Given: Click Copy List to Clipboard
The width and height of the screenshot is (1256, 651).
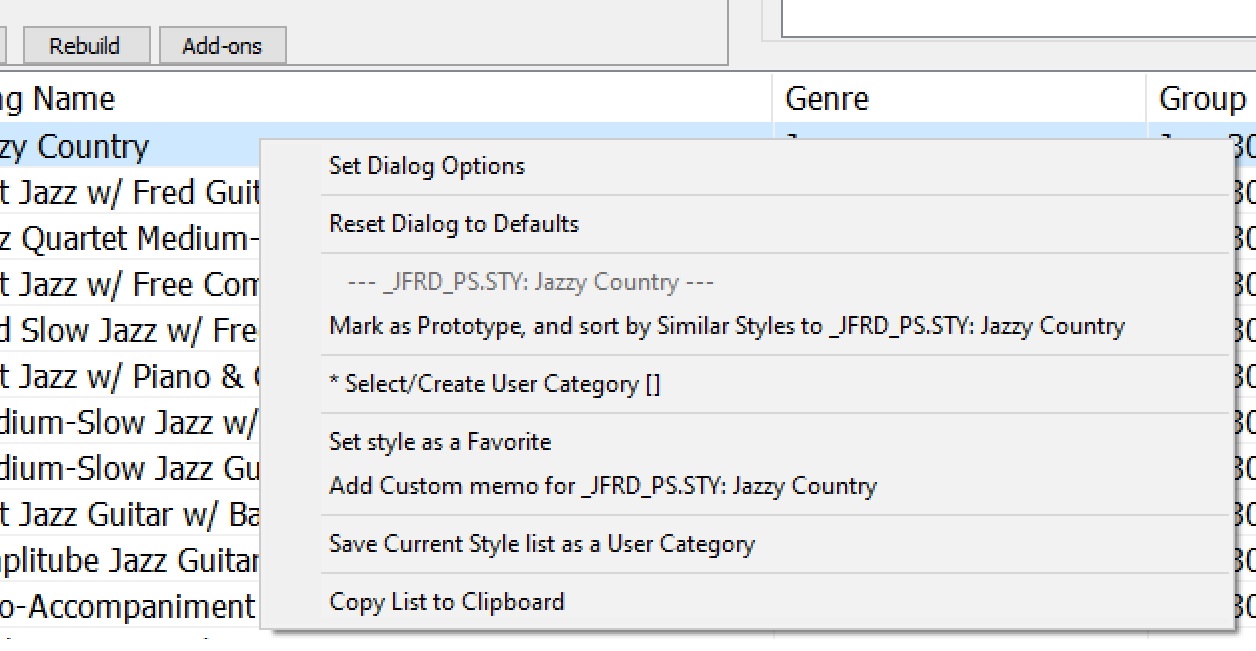Looking at the screenshot, I should pyautogui.click(x=447, y=602).
